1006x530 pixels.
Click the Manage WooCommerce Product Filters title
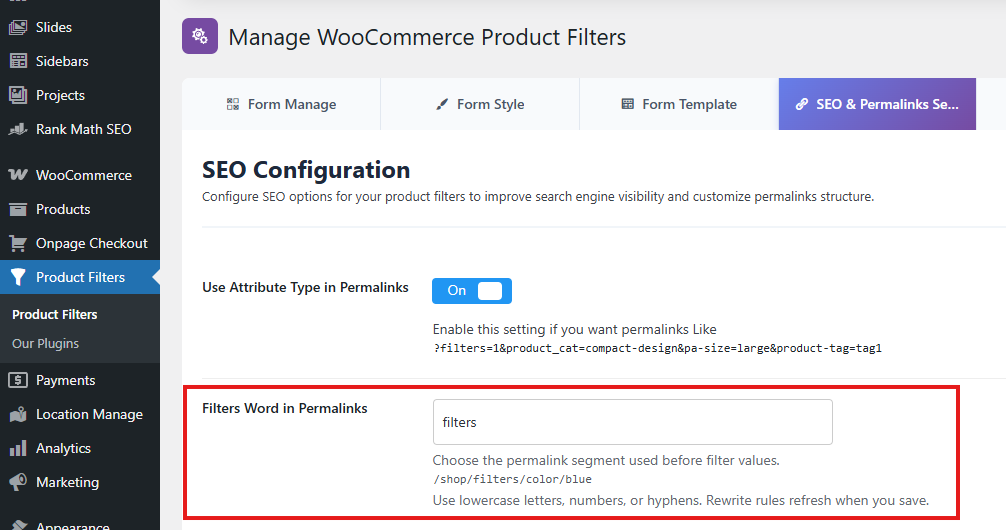pos(427,37)
